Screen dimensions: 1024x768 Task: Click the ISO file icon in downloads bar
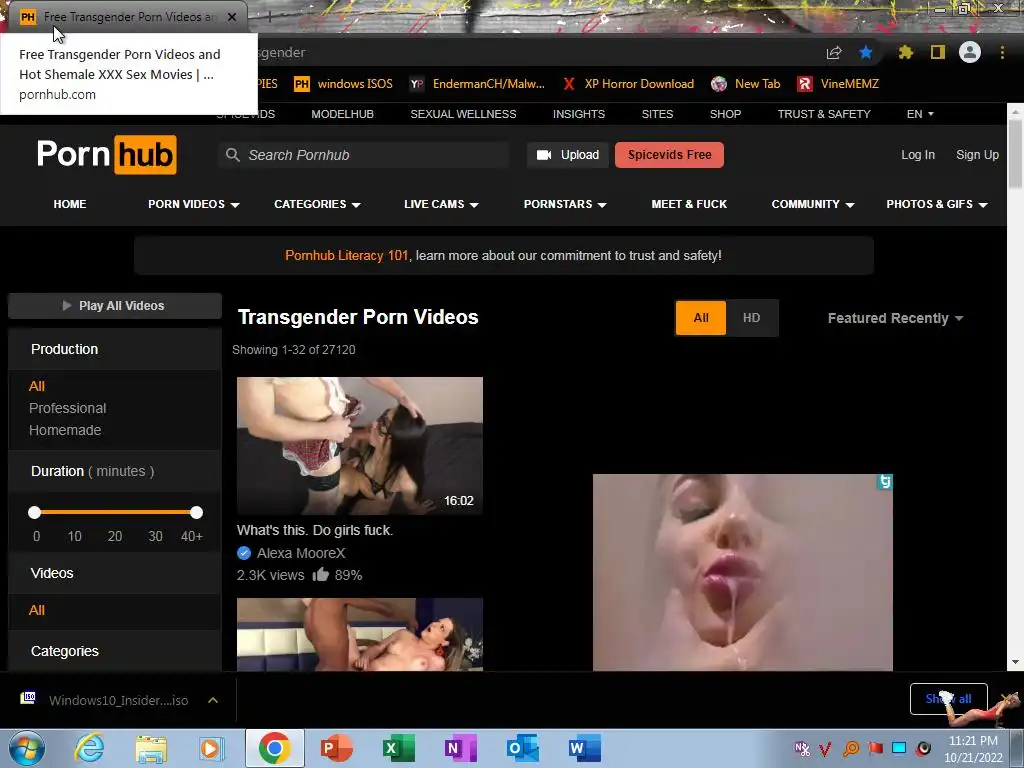[x=28, y=698]
